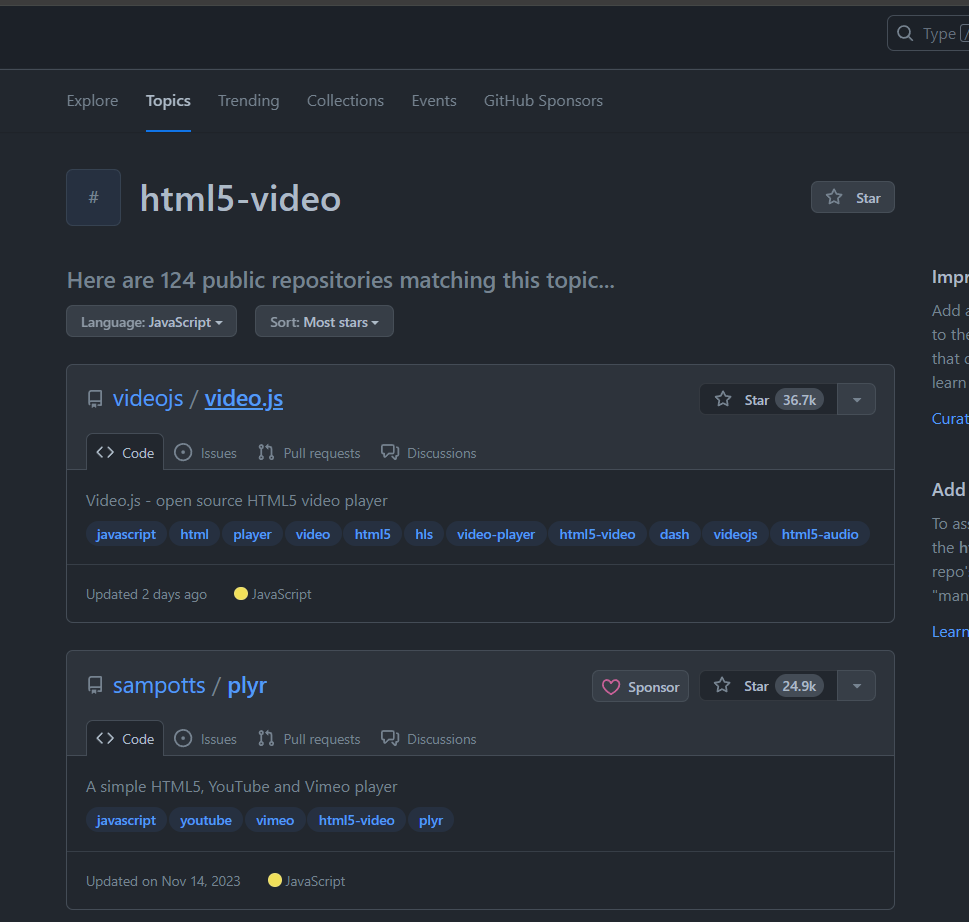
Task: Open the video.js repository link
Action: (x=243, y=399)
